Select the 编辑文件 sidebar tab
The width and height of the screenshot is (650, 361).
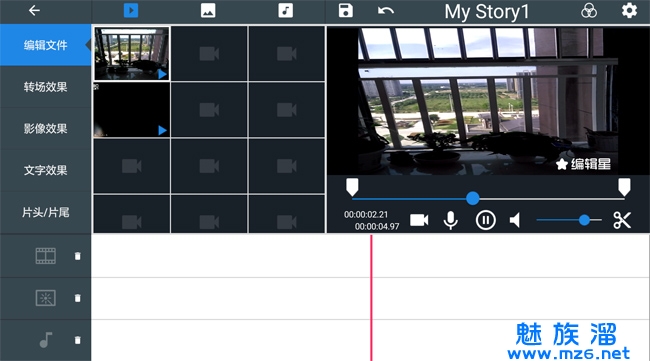(46, 45)
